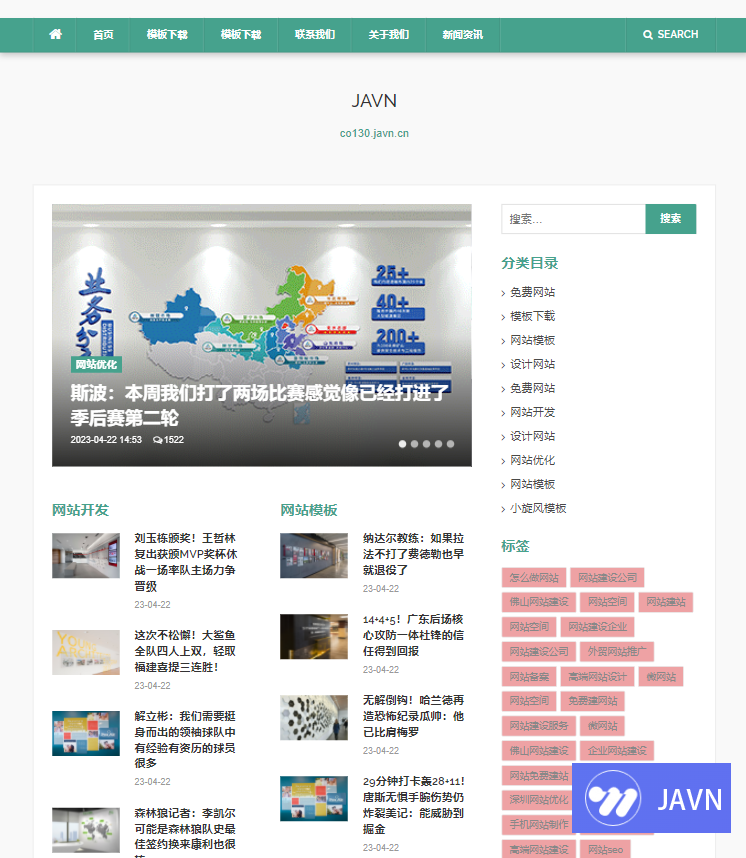
Task: Open the 无解倒钩 哈兰德 article title
Action: pyautogui.click(x=413, y=716)
